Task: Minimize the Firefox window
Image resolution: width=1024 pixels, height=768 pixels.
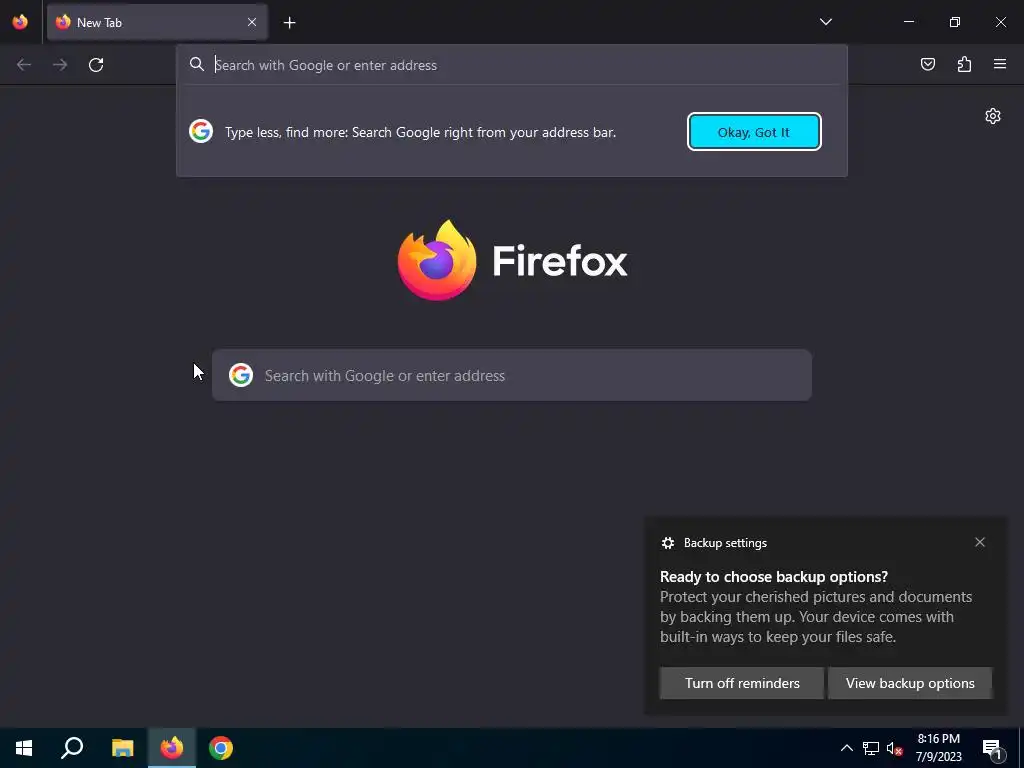Action: pyautogui.click(x=908, y=22)
